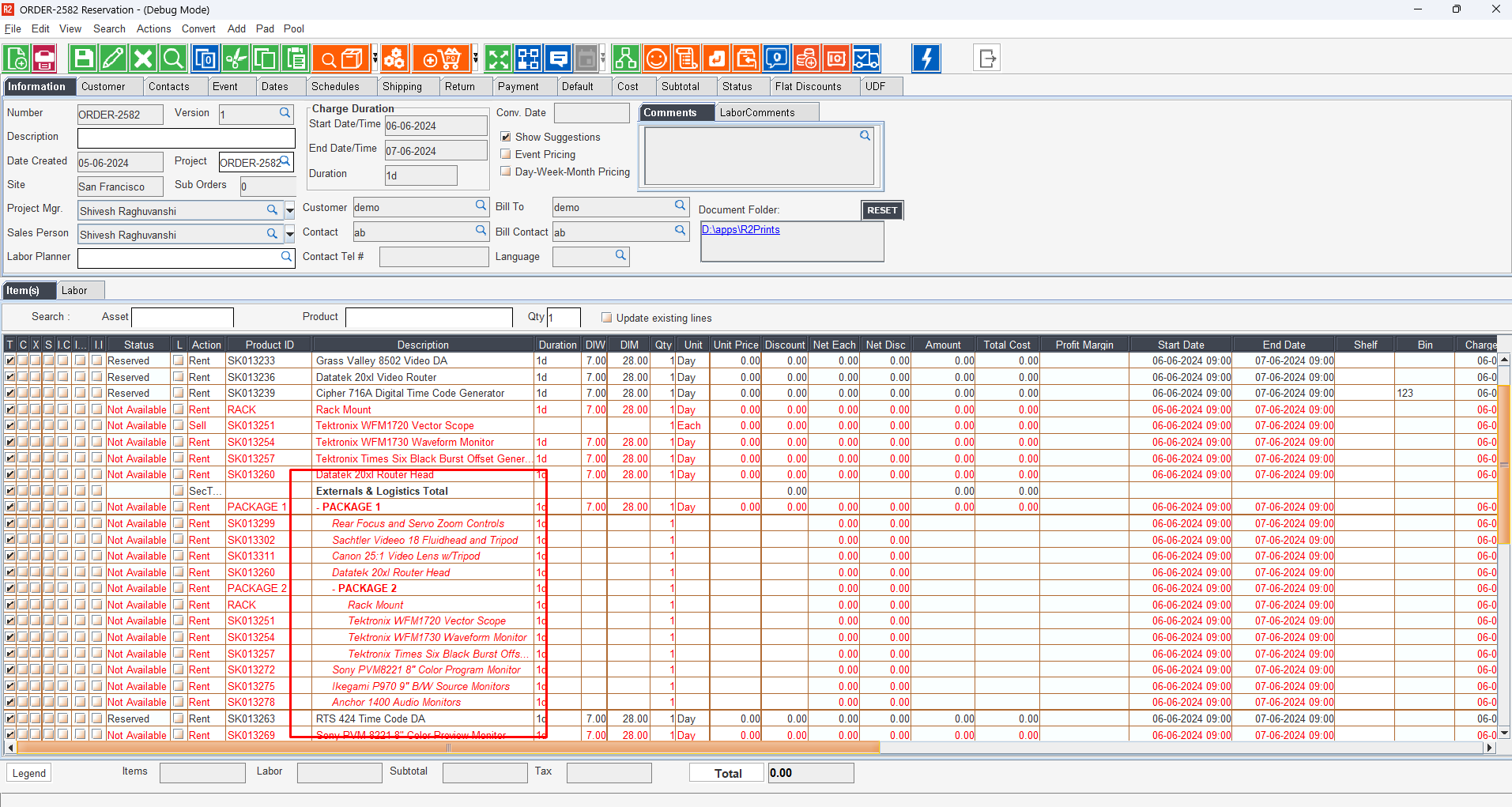This screenshot has height=807, width=1512.
Task: Enable the Event Pricing checkbox
Action: 506,155
